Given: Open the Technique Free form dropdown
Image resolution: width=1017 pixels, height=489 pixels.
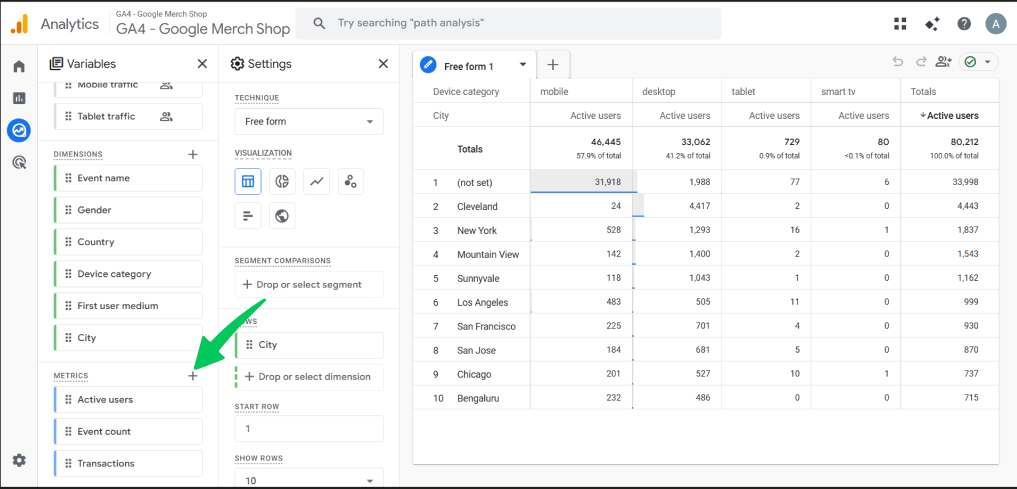Looking at the screenshot, I should click(309, 121).
